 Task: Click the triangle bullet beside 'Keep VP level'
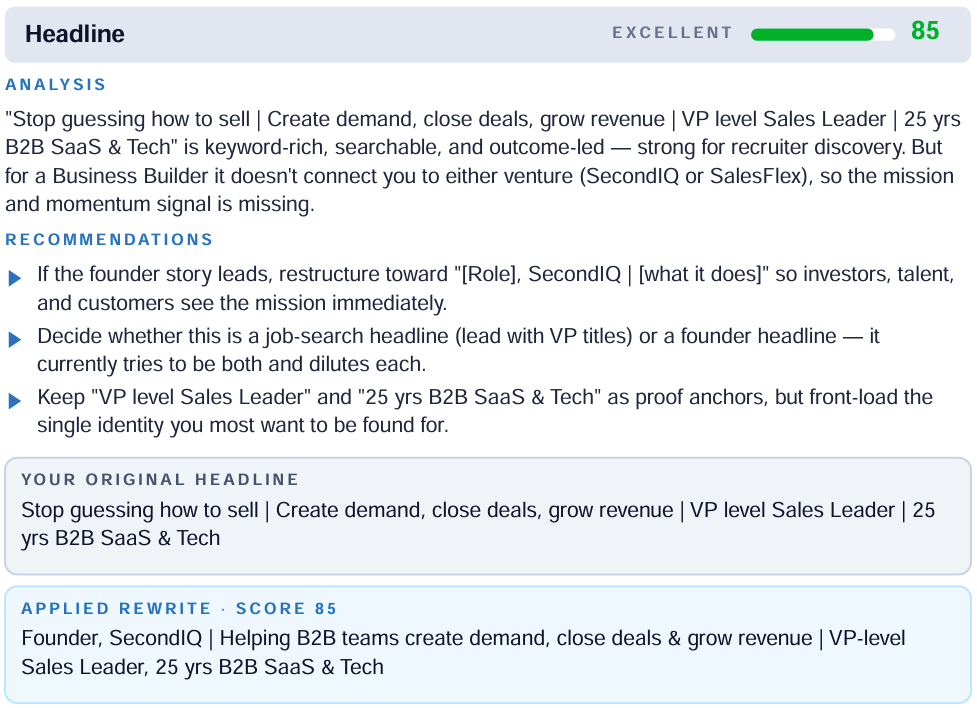[x=14, y=401]
